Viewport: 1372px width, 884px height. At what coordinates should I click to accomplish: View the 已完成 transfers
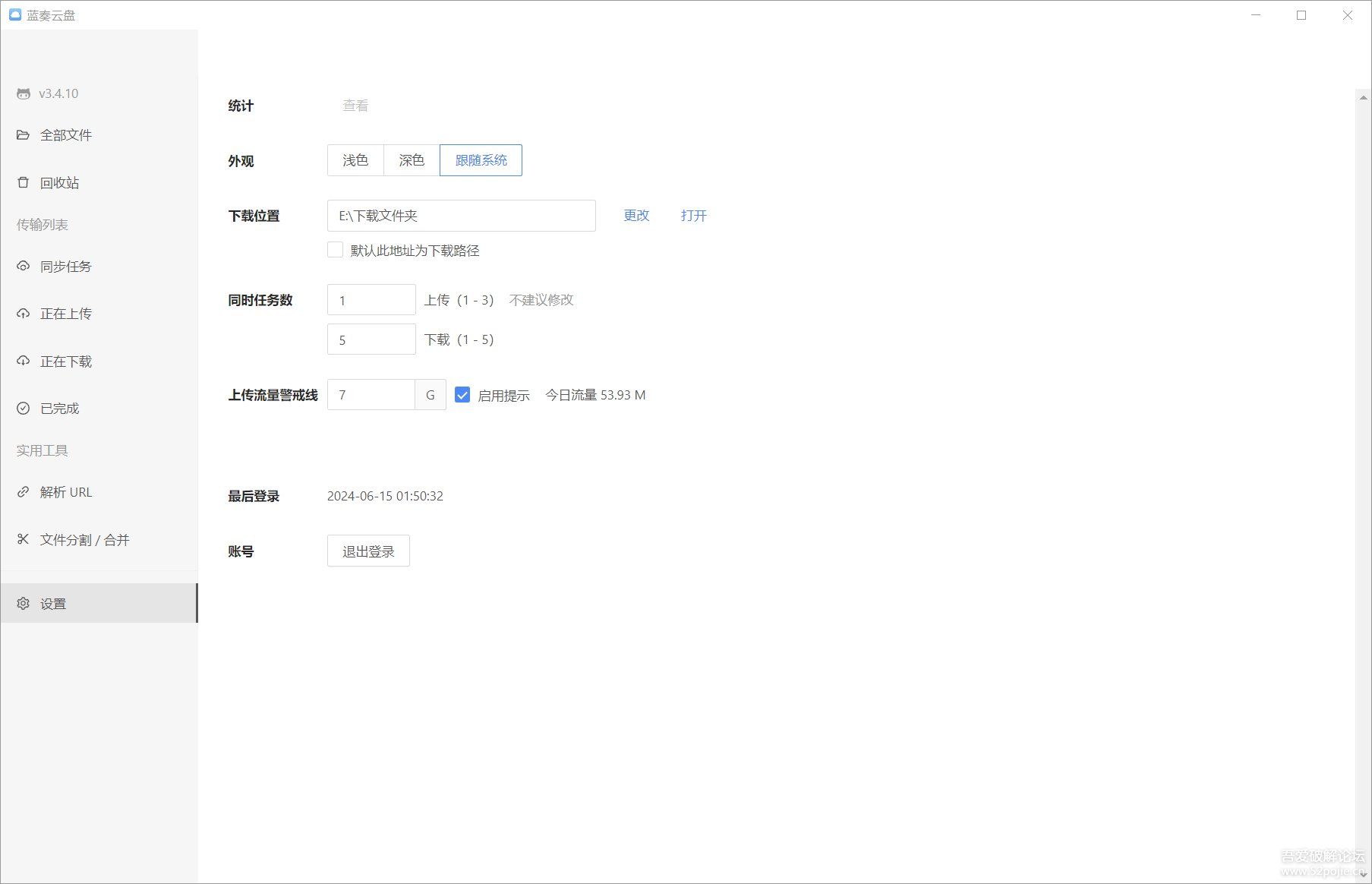point(99,409)
